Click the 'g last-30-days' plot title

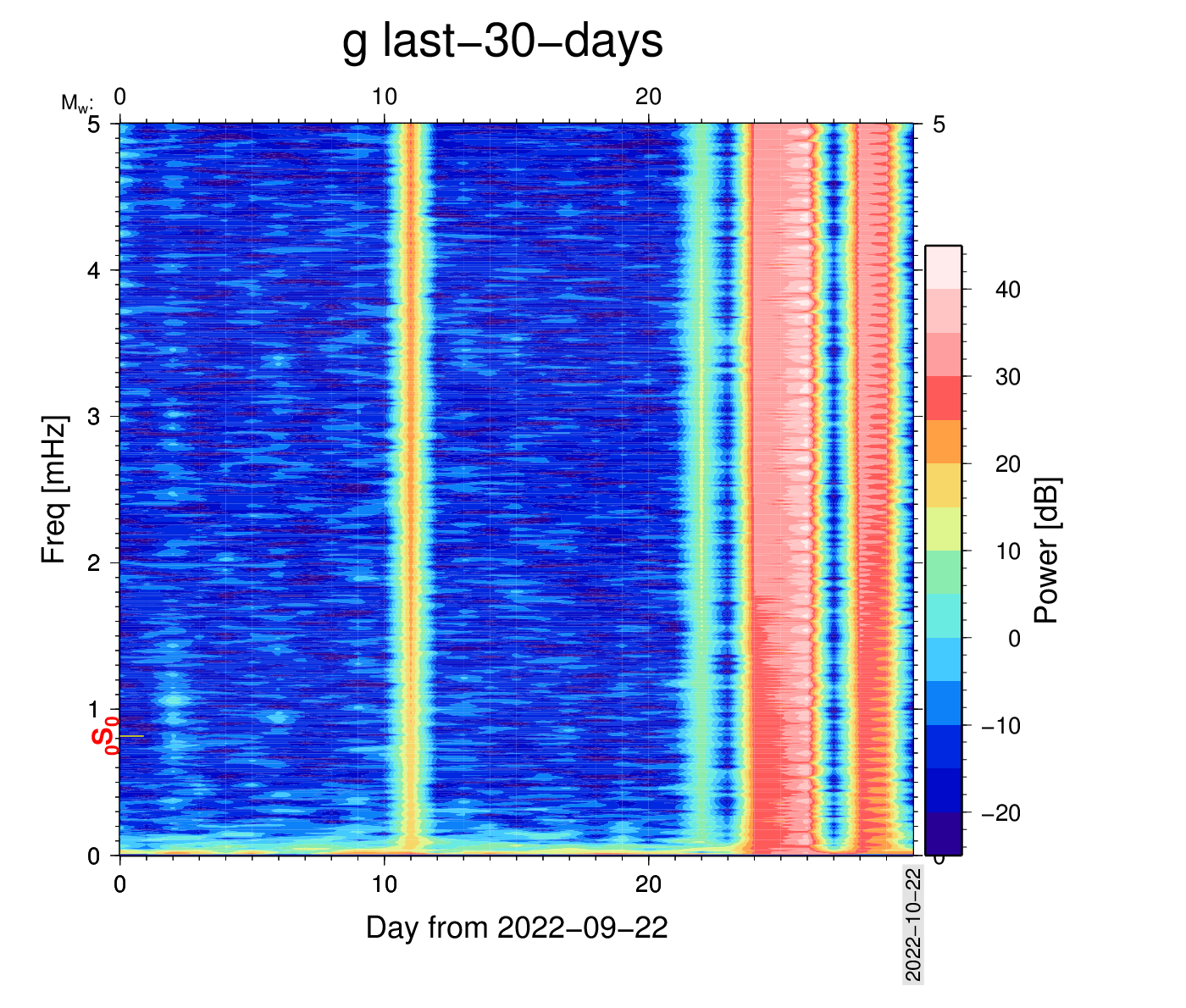click(x=502, y=41)
